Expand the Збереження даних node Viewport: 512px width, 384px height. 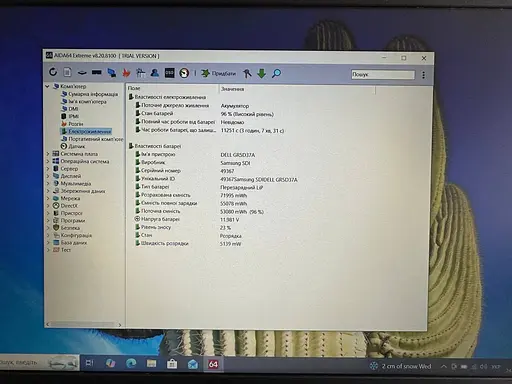point(47,191)
